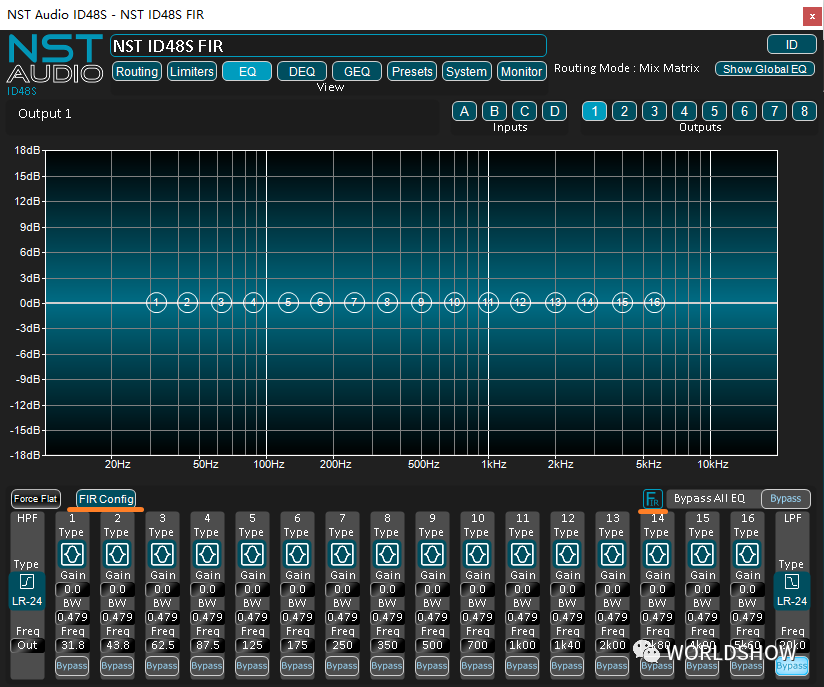Toggle Bypass for EQ band 11
Image resolution: width=824 pixels, height=687 pixels.
(x=522, y=665)
